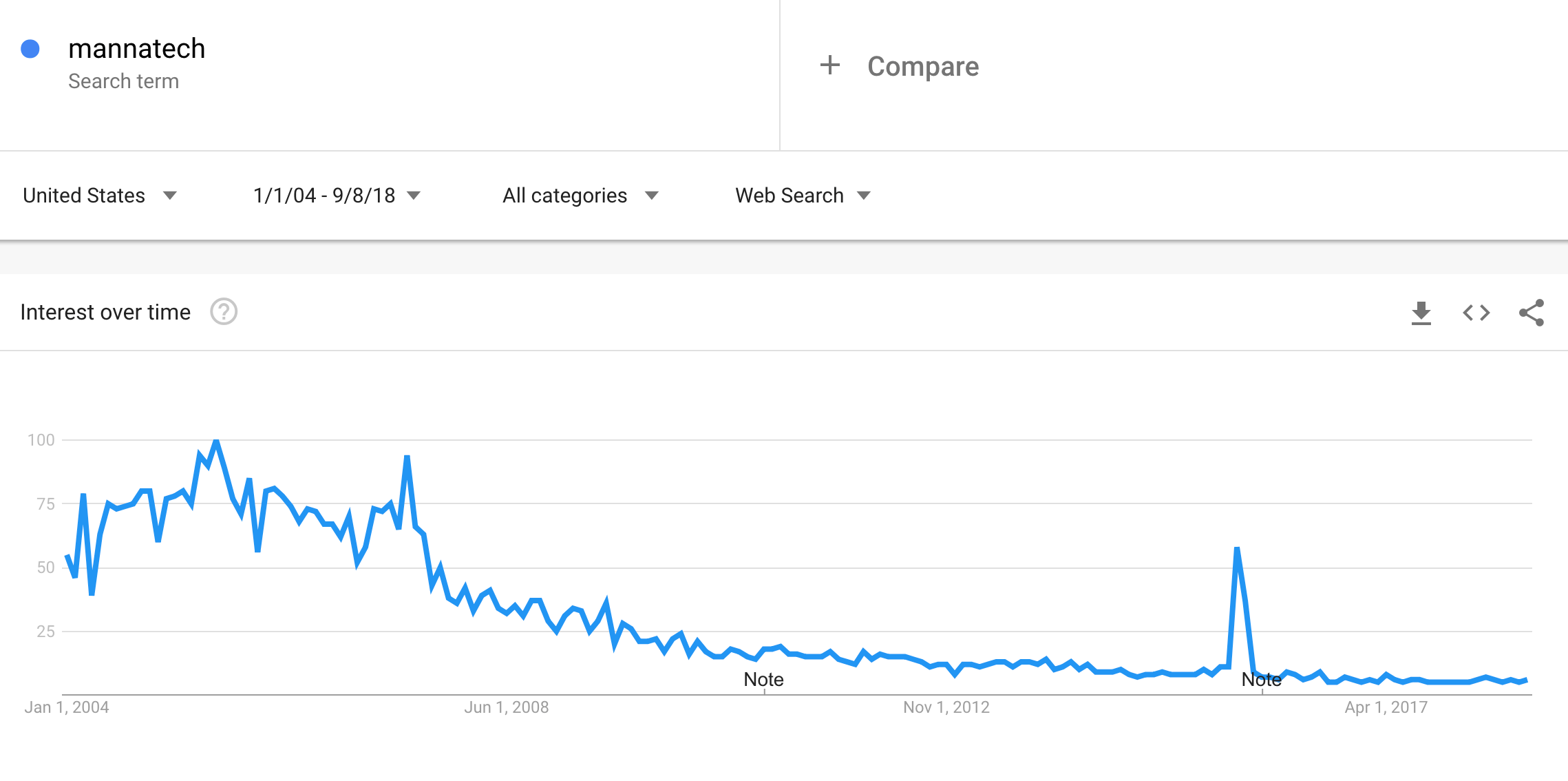Open the embed code icon
Viewport: 1568px width, 781px height.
pyautogui.click(x=1476, y=313)
